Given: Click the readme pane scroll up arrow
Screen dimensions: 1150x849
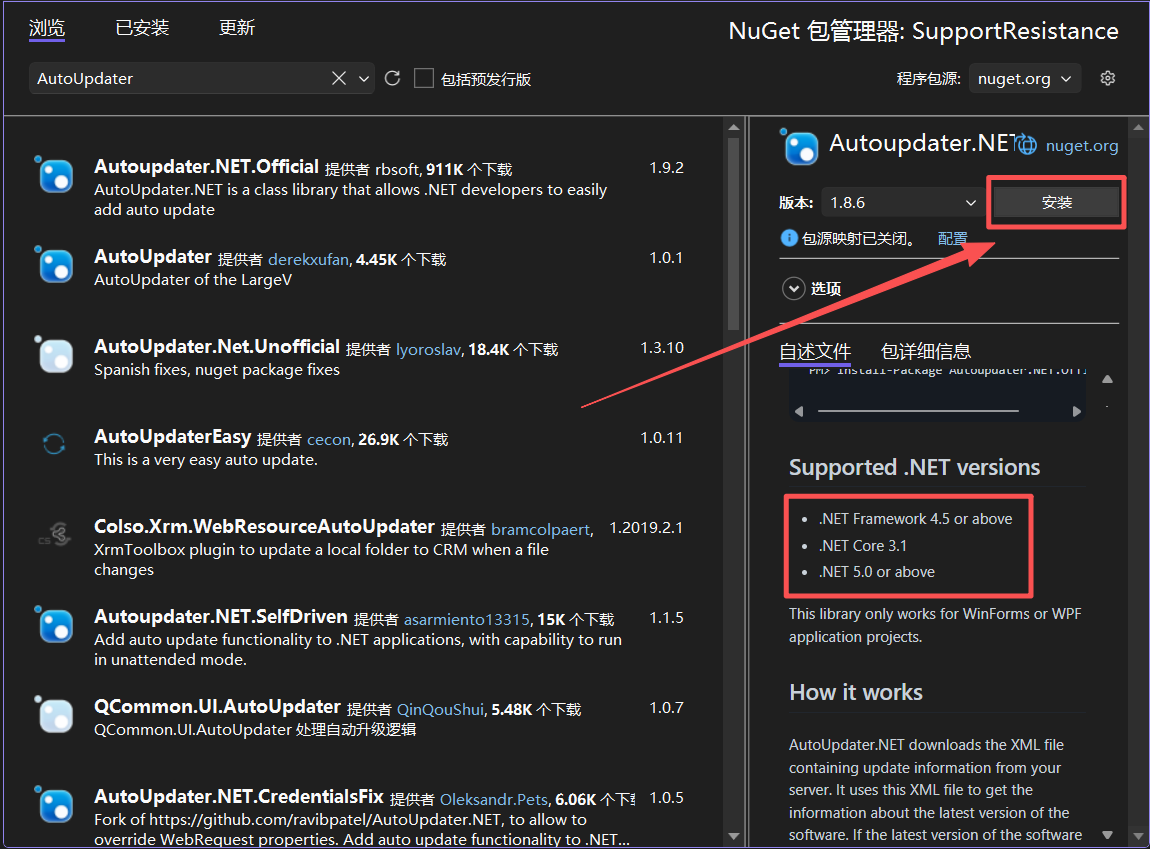Looking at the screenshot, I should (1107, 379).
